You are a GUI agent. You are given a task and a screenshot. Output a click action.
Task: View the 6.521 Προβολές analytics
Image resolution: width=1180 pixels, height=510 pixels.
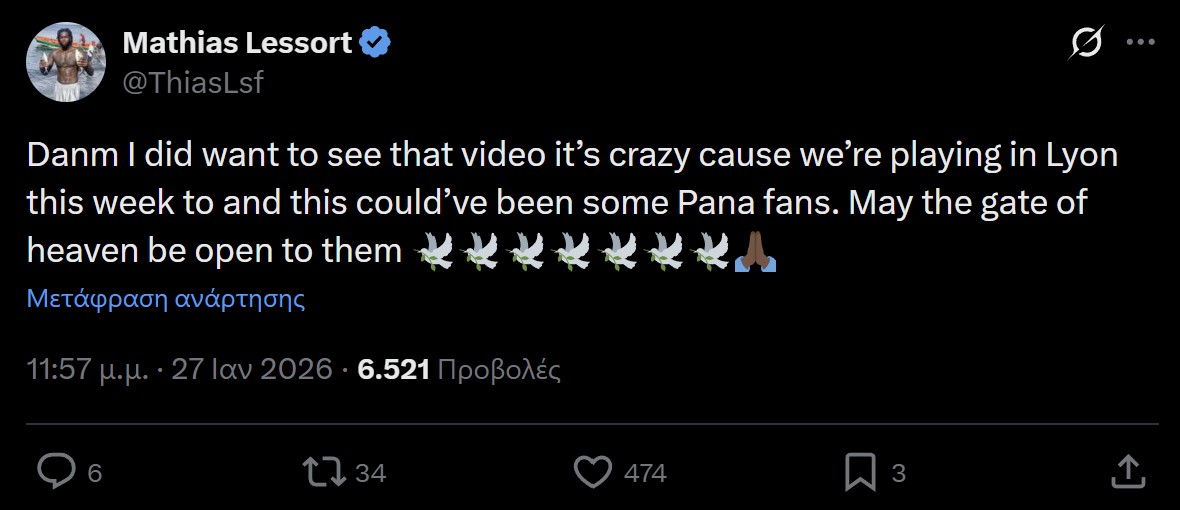click(x=459, y=370)
